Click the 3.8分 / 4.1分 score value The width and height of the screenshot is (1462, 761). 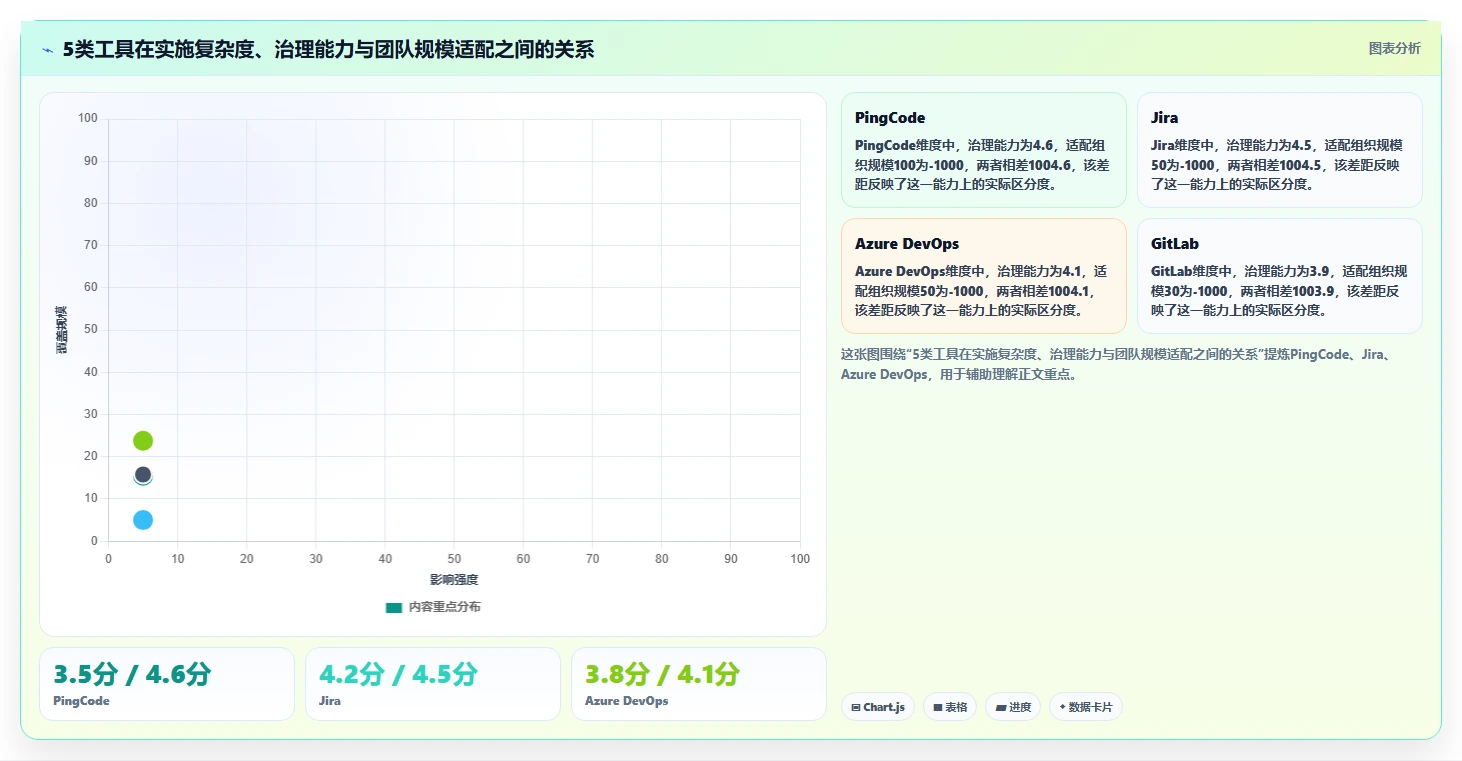tap(662, 674)
